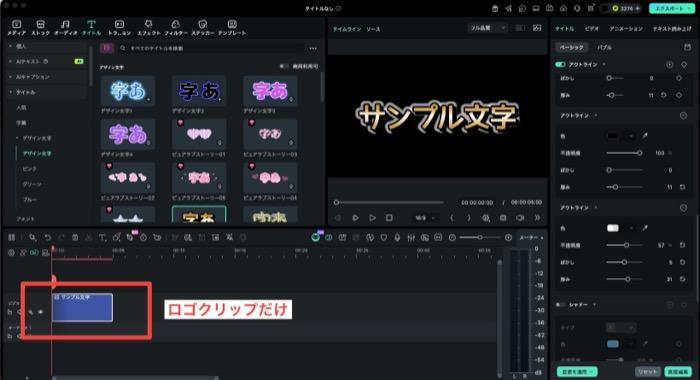Image resolution: width=700 pixels, height=380 pixels.
Task: Click the snapshot camera icon under preview
Action: coord(503,218)
